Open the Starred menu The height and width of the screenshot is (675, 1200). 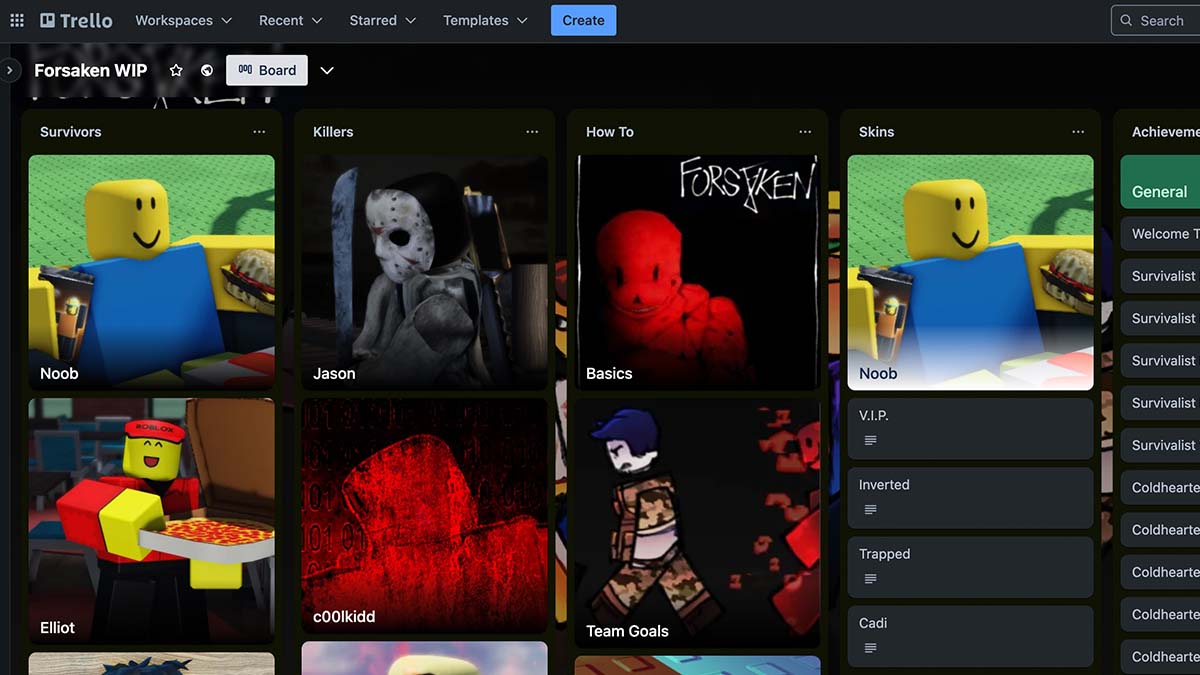tap(382, 20)
